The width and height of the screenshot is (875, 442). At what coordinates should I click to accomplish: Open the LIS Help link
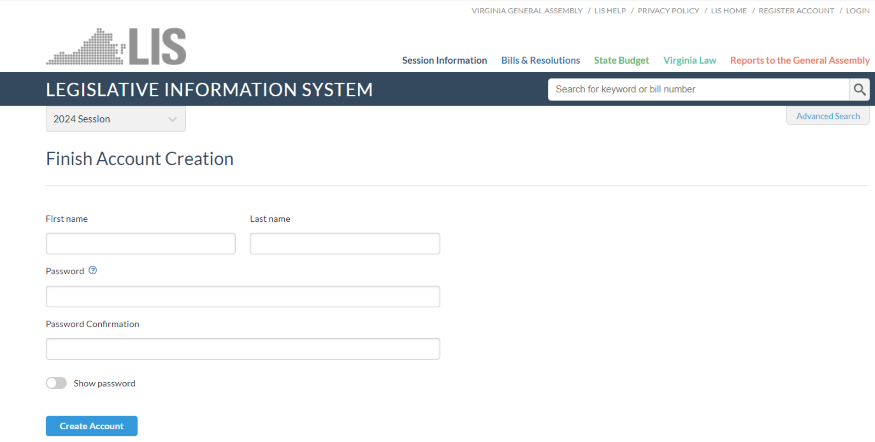[608, 10]
